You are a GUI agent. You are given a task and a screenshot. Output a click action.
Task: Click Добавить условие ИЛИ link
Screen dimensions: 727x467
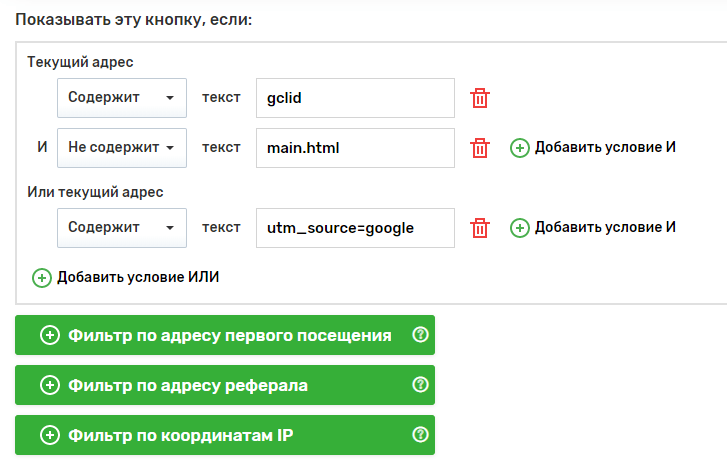point(138,277)
